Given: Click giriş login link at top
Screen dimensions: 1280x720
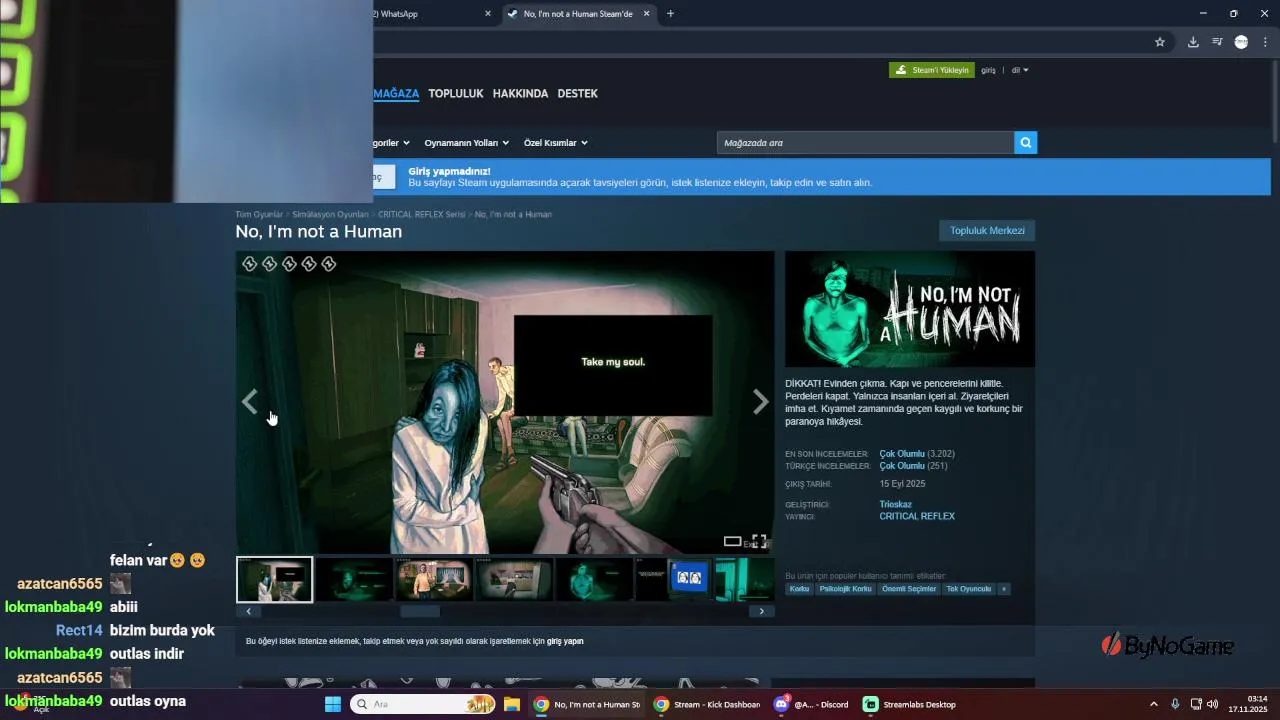Looking at the screenshot, I should pyautogui.click(x=988, y=70).
